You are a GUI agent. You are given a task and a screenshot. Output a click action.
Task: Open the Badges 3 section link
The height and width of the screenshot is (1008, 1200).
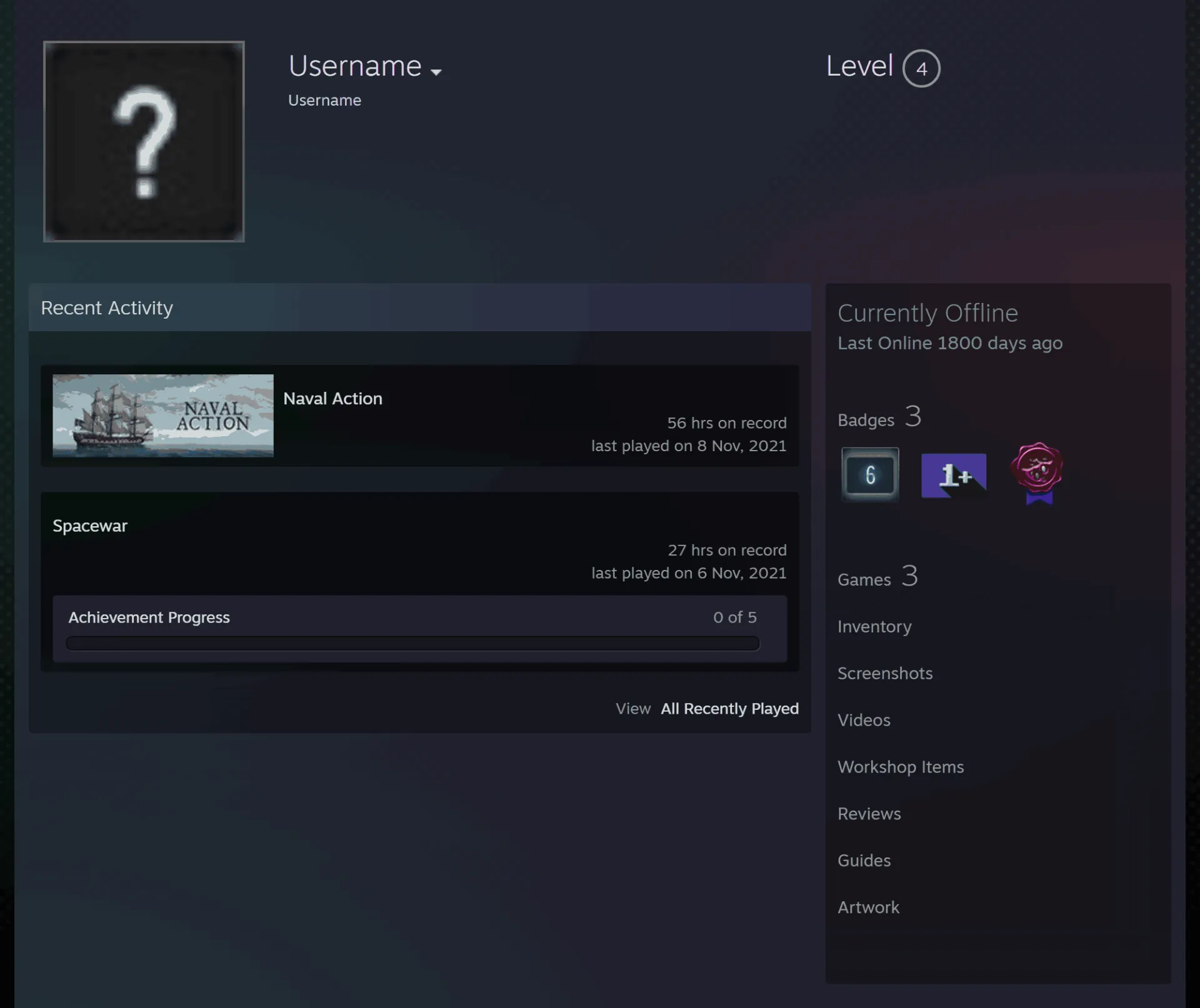pos(879,417)
